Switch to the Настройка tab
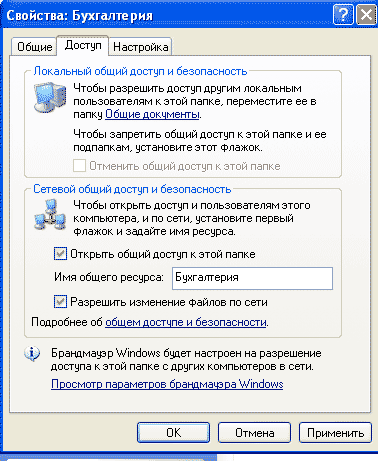378x461 pixels. tap(140, 47)
